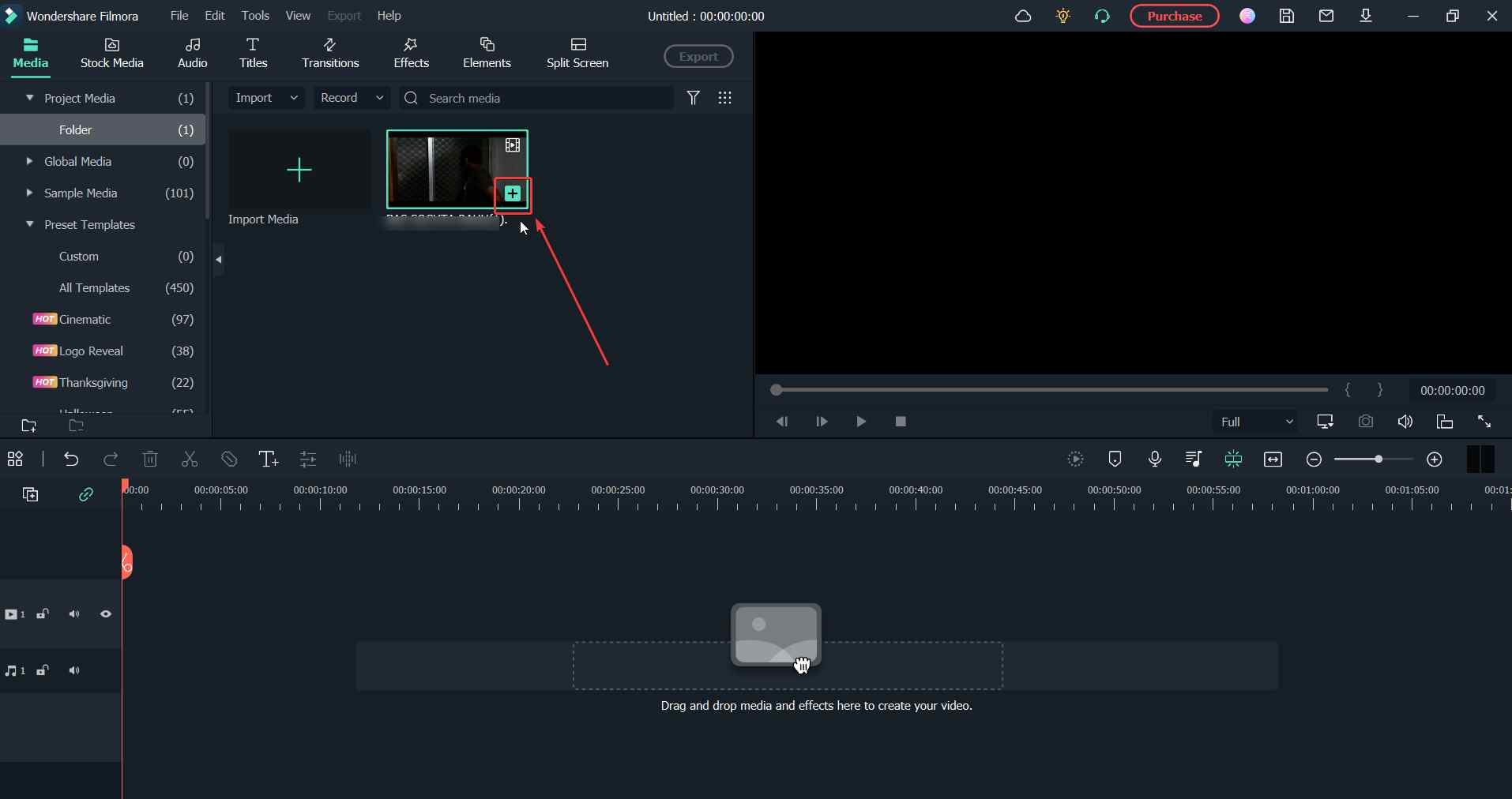The height and width of the screenshot is (799, 1512).
Task: Open preview display settings monitor icon
Action: tap(1326, 422)
